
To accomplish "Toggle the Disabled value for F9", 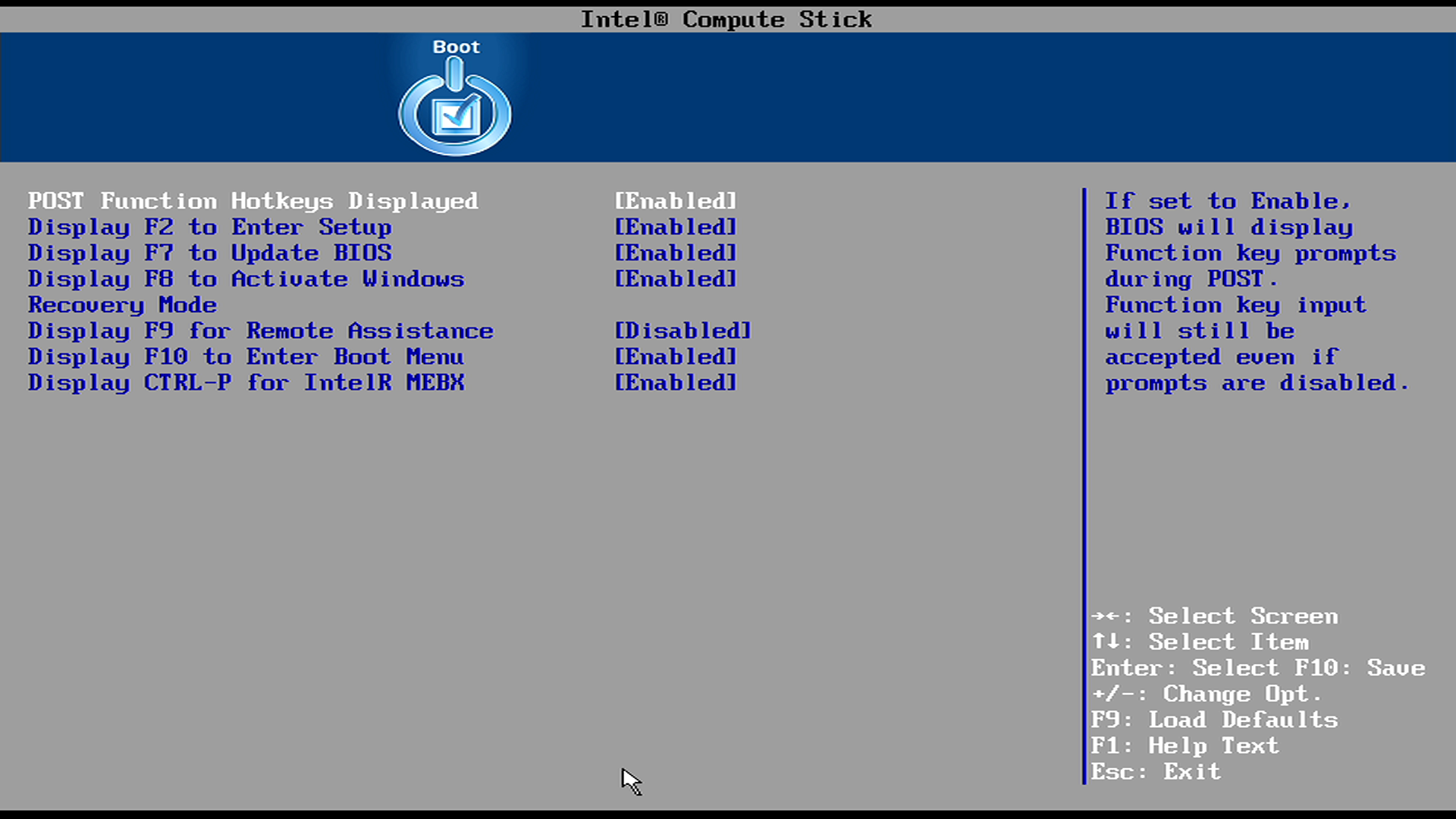I will 682,331.
